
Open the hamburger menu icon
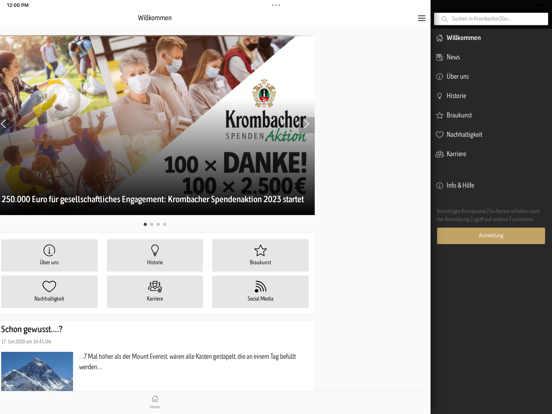(x=421, y=18)
